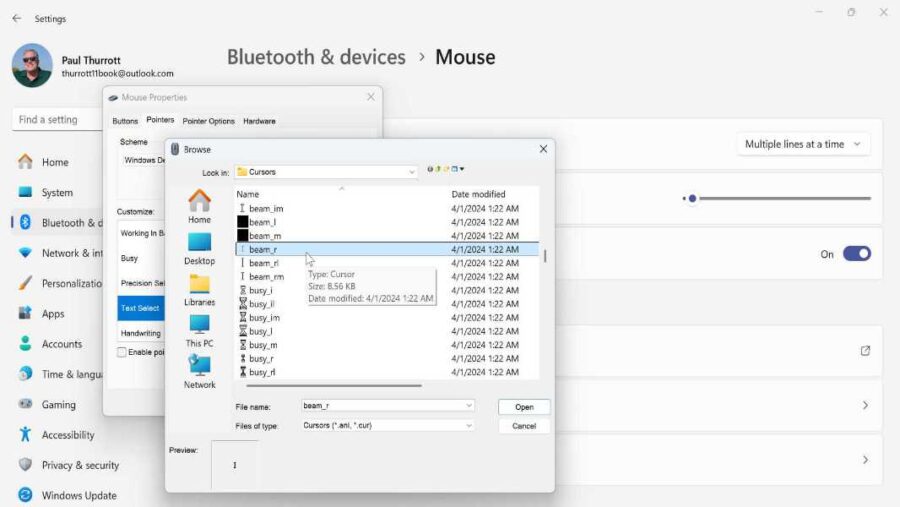Click the Open button
Screen dimensions: 900x507
click(524, 407)
